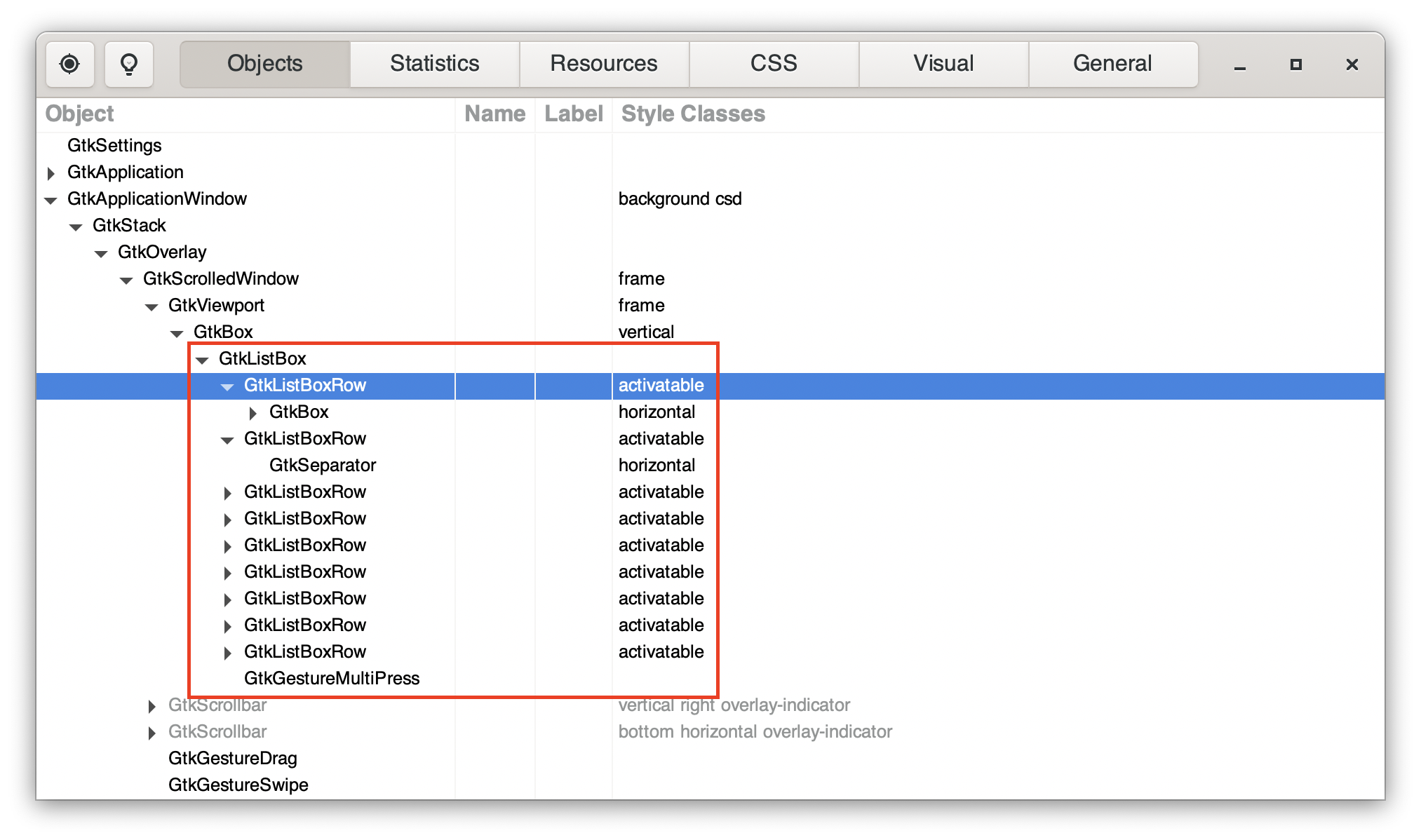1421x840 pixels.
Task: Collapse the GtkListBox node
Action: click(x=203, y=359)
